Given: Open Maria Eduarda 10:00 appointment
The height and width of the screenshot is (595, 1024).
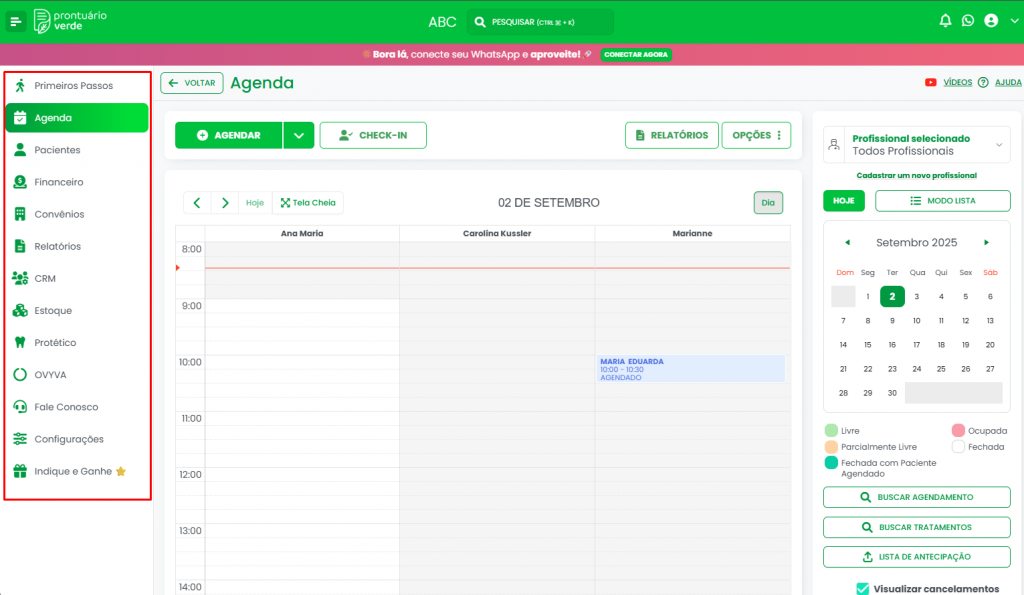Looking at the screenshot, I should click(x=690, y=369).
